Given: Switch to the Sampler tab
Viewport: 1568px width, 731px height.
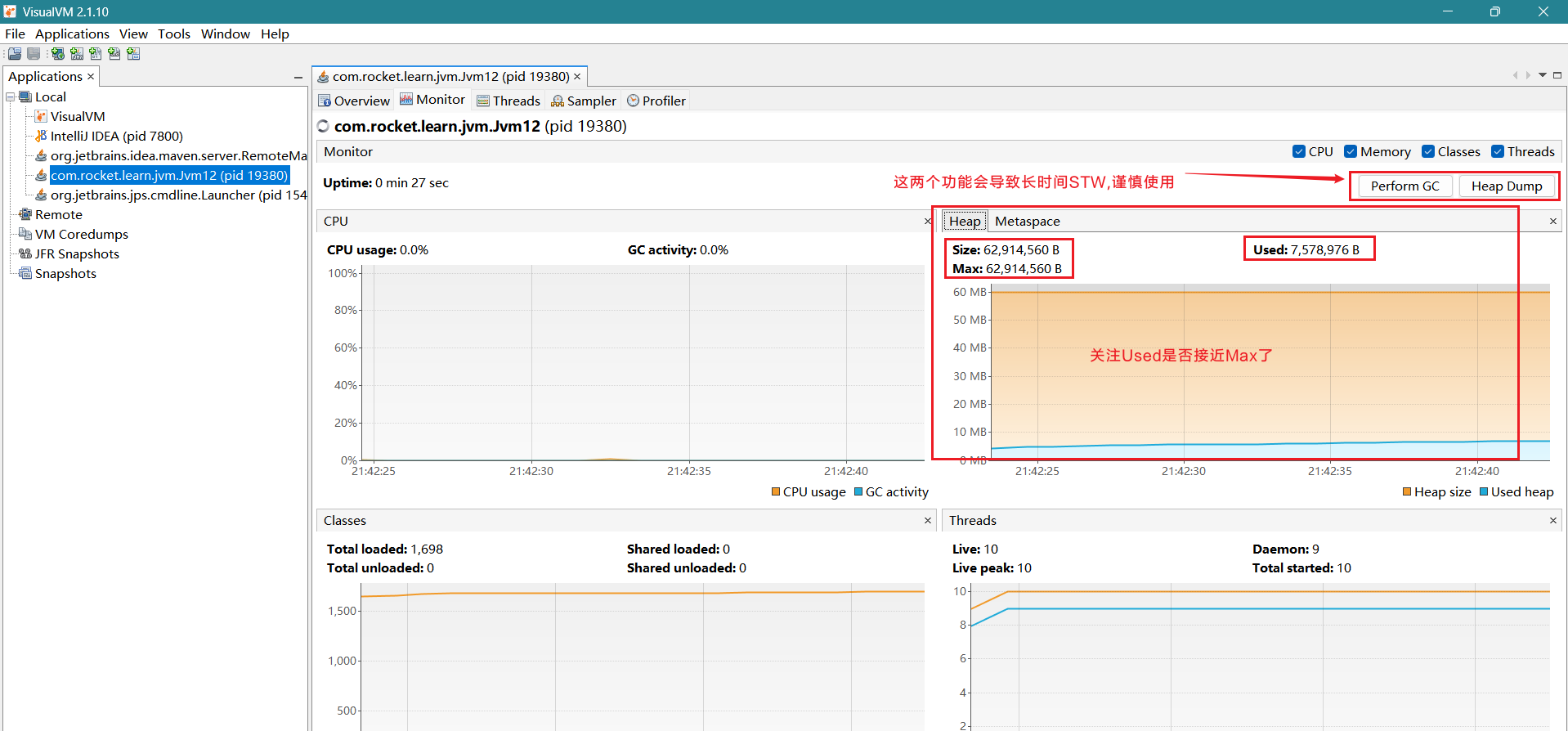Looking at the screenshot, I should click(x=583, y=101).
